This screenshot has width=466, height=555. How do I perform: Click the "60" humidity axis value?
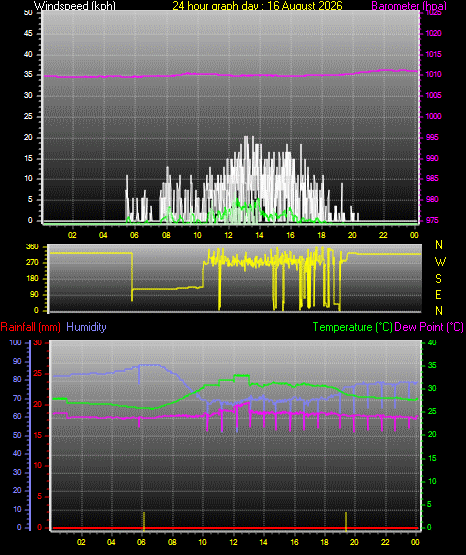[x=17, y=416]
